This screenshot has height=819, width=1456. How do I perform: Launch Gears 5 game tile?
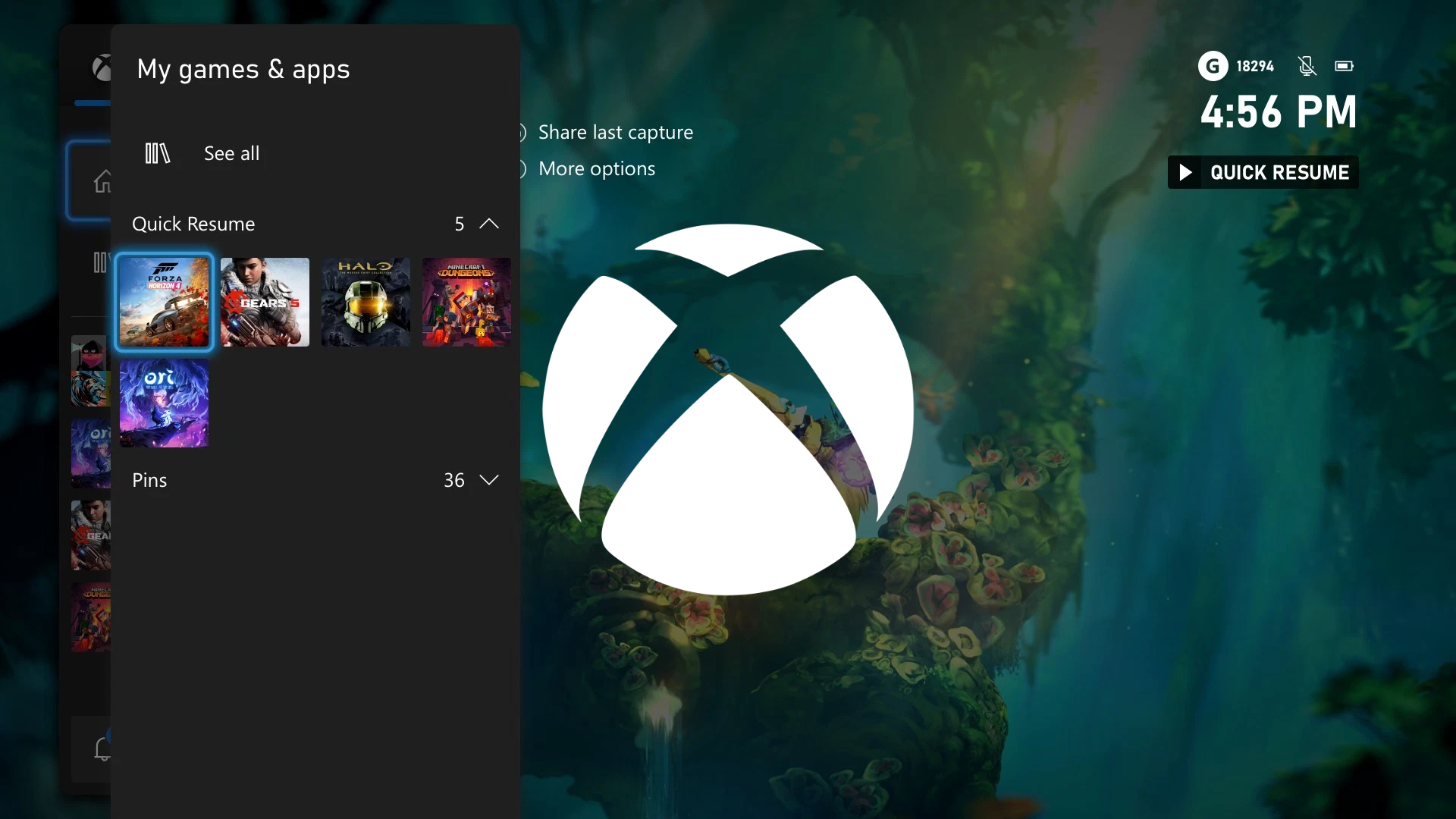[x=265, y=302]
